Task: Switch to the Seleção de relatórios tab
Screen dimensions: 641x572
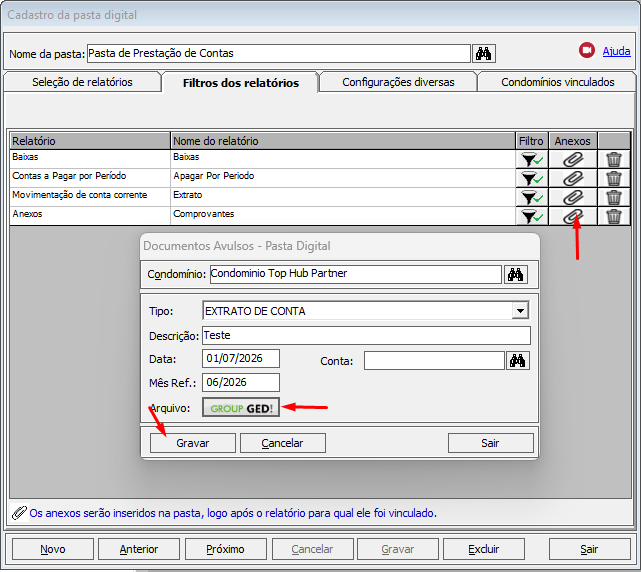Action: [82, 82]
